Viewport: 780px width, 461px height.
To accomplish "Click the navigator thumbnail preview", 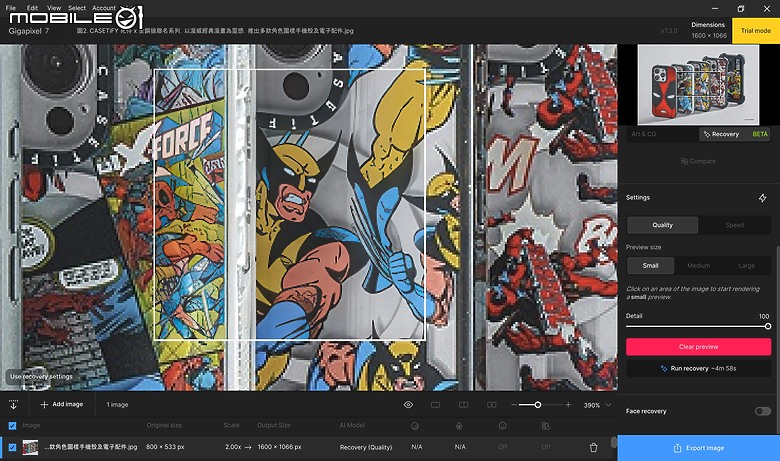I will point(698,85).
